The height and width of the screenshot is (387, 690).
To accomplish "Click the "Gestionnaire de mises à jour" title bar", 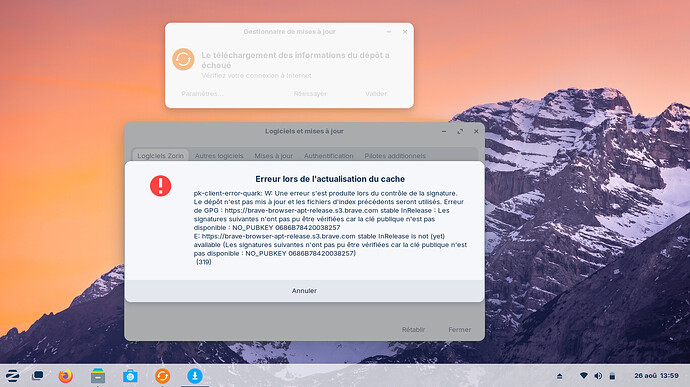I will [x=289, y=32].
